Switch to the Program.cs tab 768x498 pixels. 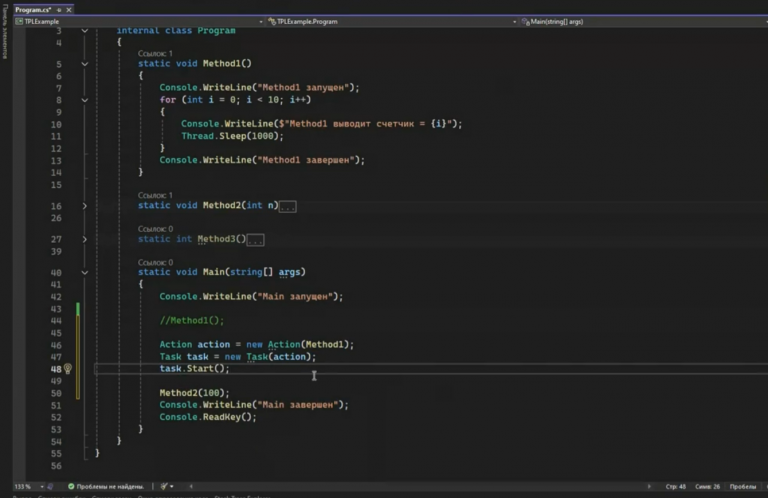coord(33,9)
